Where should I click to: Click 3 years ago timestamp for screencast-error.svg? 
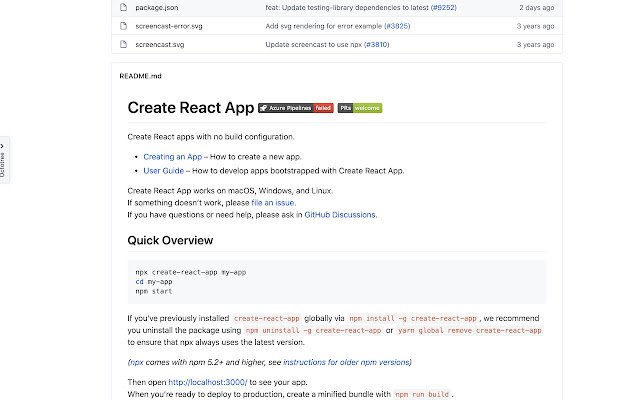[535, 26]
